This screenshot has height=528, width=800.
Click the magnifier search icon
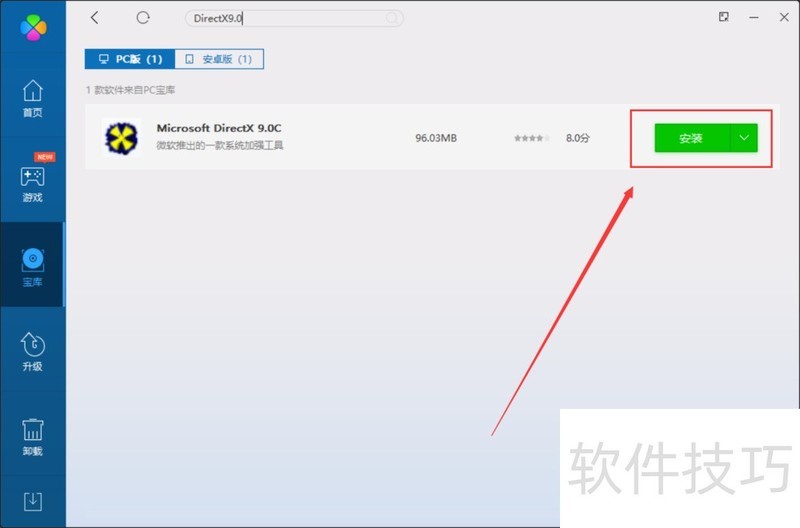pyautogui.click(x=391, y=18)
